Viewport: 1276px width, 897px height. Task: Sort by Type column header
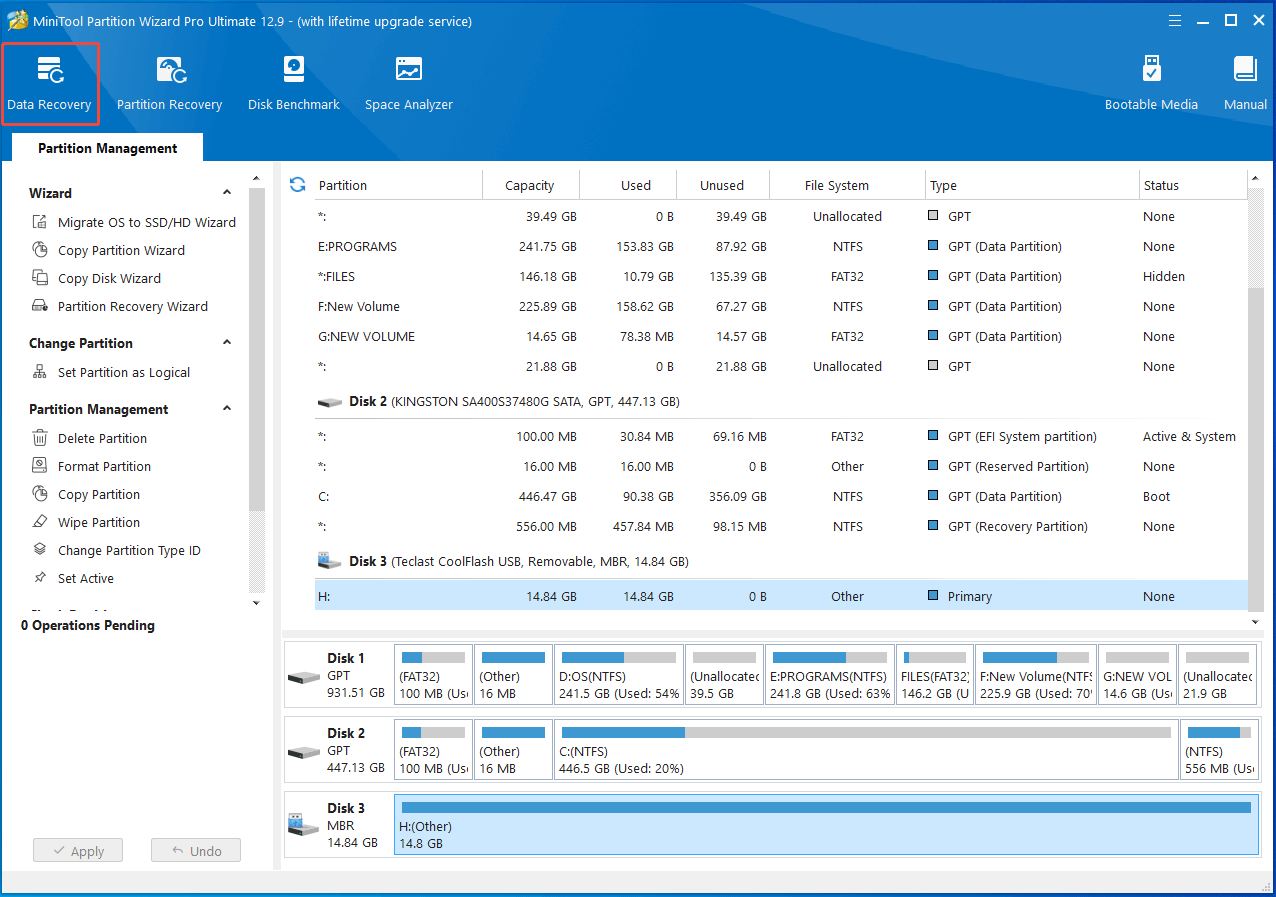pos(1032,185)
